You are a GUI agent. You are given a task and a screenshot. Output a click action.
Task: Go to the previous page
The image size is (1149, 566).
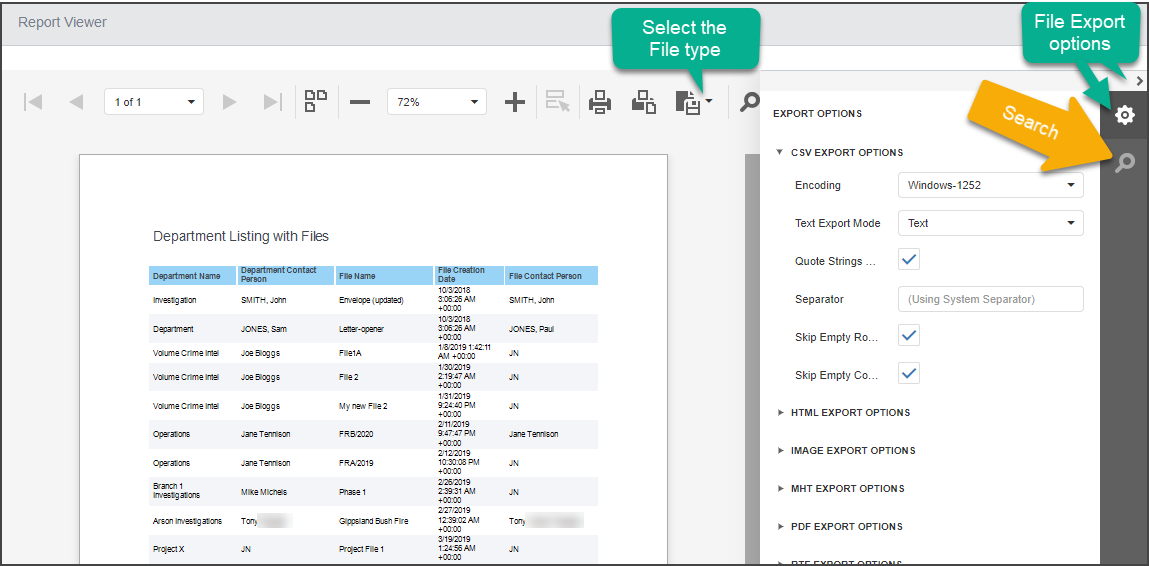point(76,102)
